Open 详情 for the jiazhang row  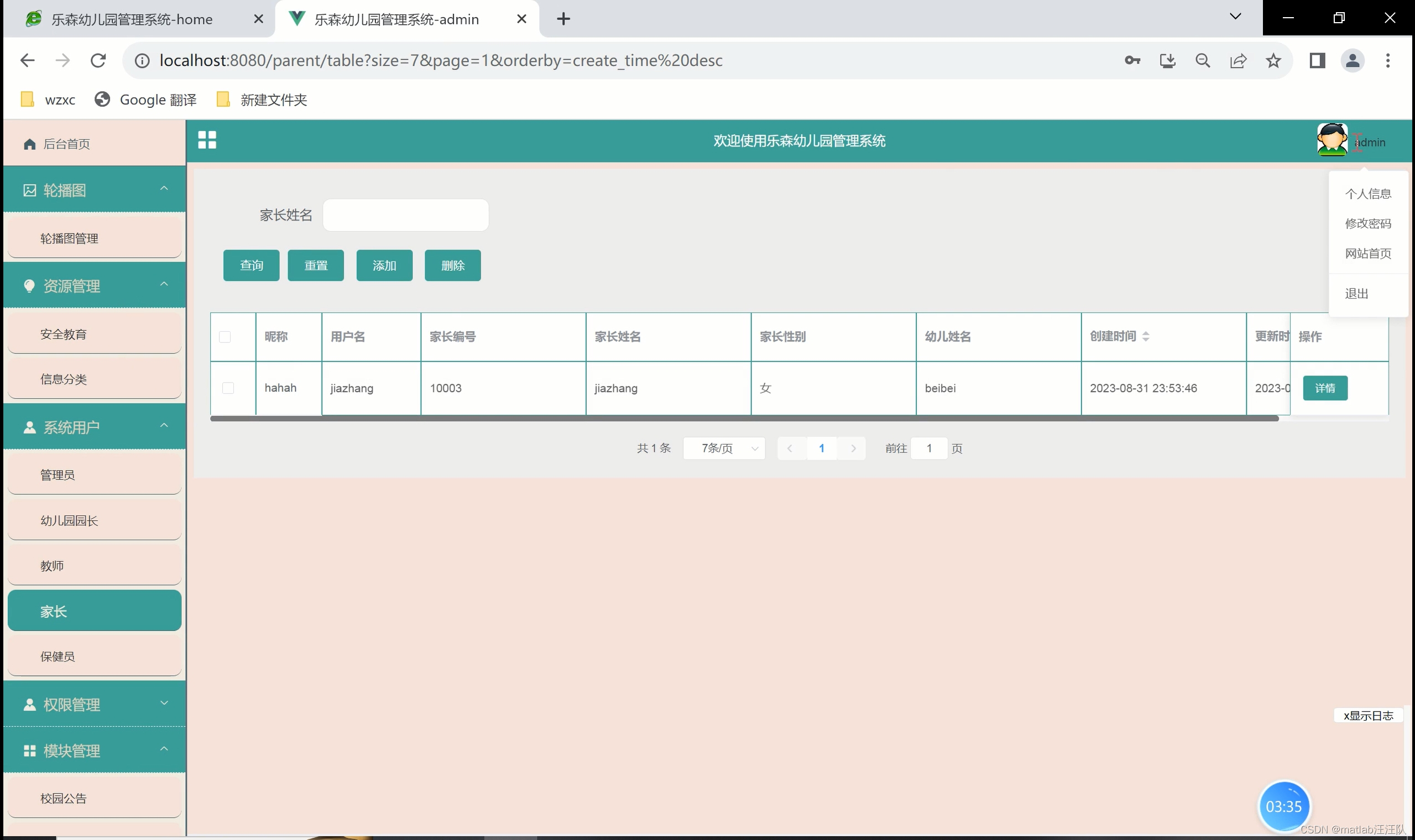coord(1324,388)
